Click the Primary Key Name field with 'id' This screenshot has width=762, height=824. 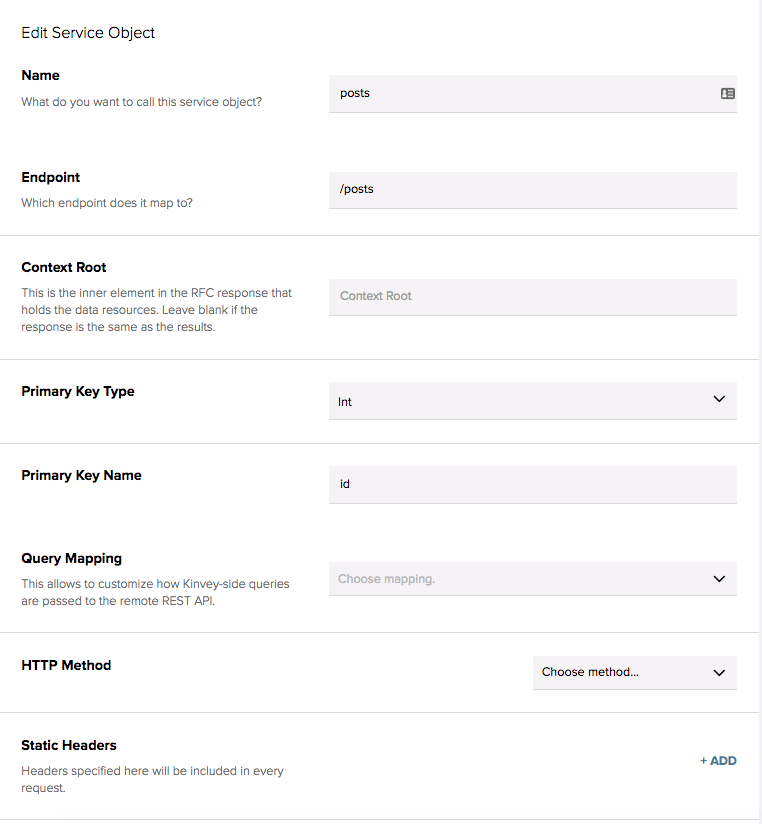(532, 484)
